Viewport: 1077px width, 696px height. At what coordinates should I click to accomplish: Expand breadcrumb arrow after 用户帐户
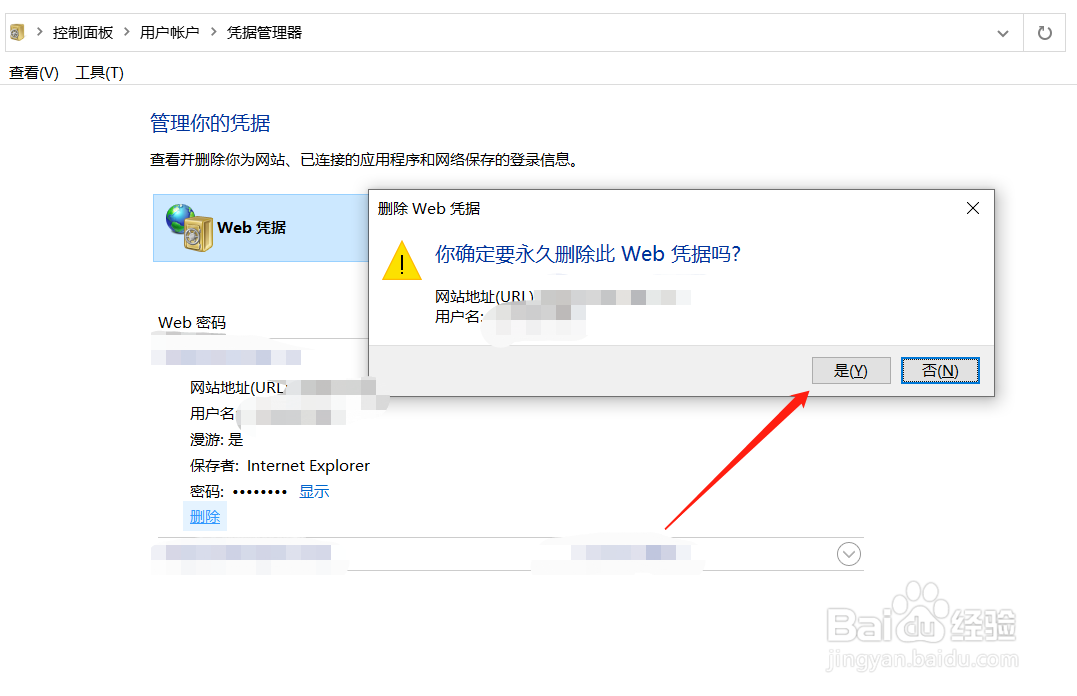[x=213, y=32]
